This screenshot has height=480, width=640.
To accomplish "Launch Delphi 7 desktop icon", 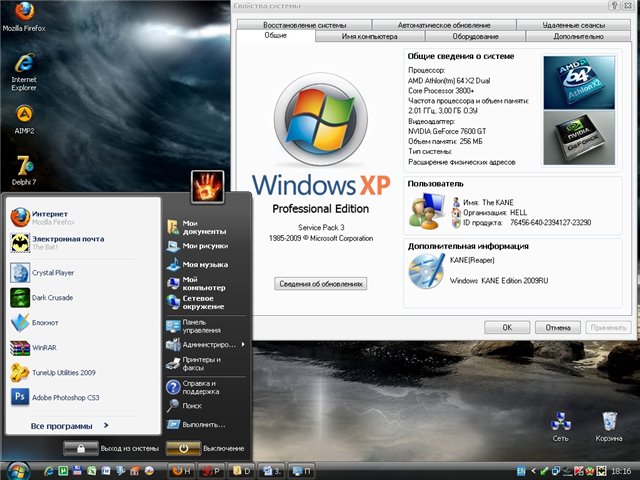I will [24, 171].
